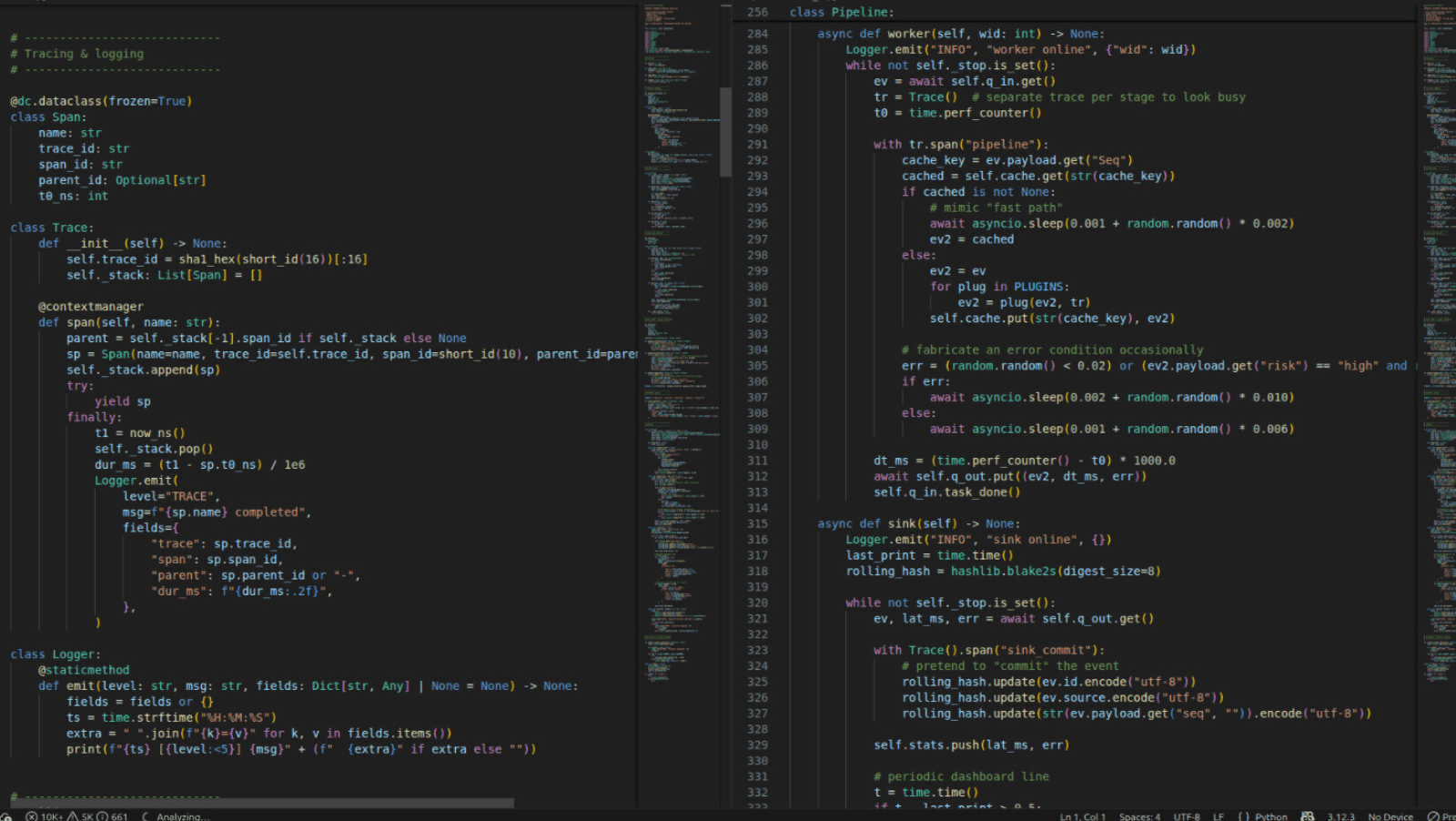The width and height of the screenshot is (1456, 821).
Task: Click the info count 661 indicator
Action: coord(112,816)
